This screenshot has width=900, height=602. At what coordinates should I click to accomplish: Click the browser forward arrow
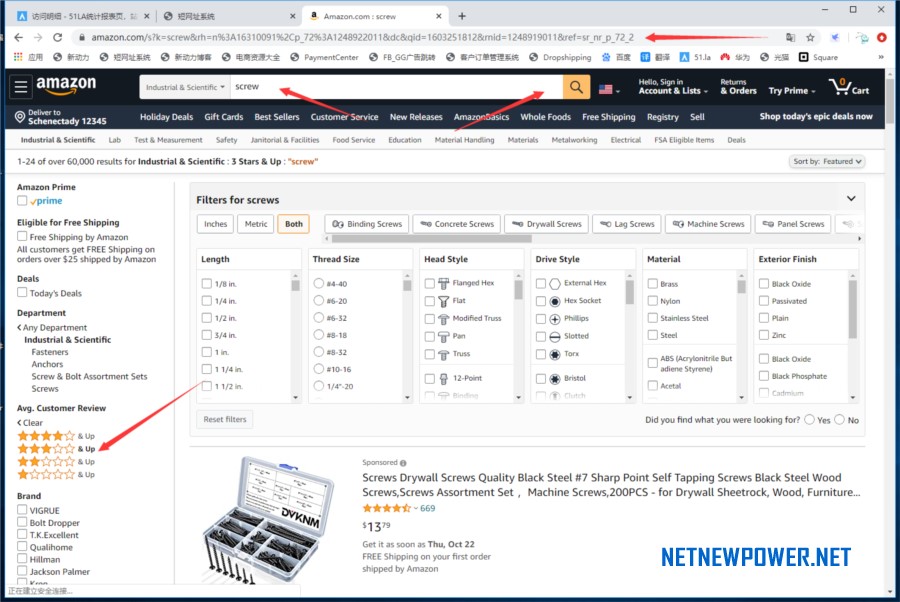point(38,37)
